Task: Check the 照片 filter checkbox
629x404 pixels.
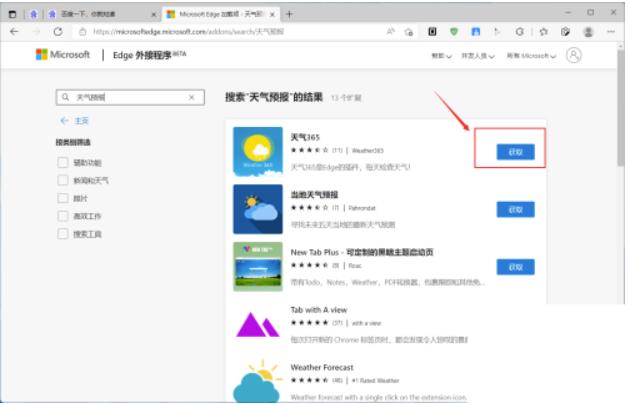Action: [x=63, y=198]
